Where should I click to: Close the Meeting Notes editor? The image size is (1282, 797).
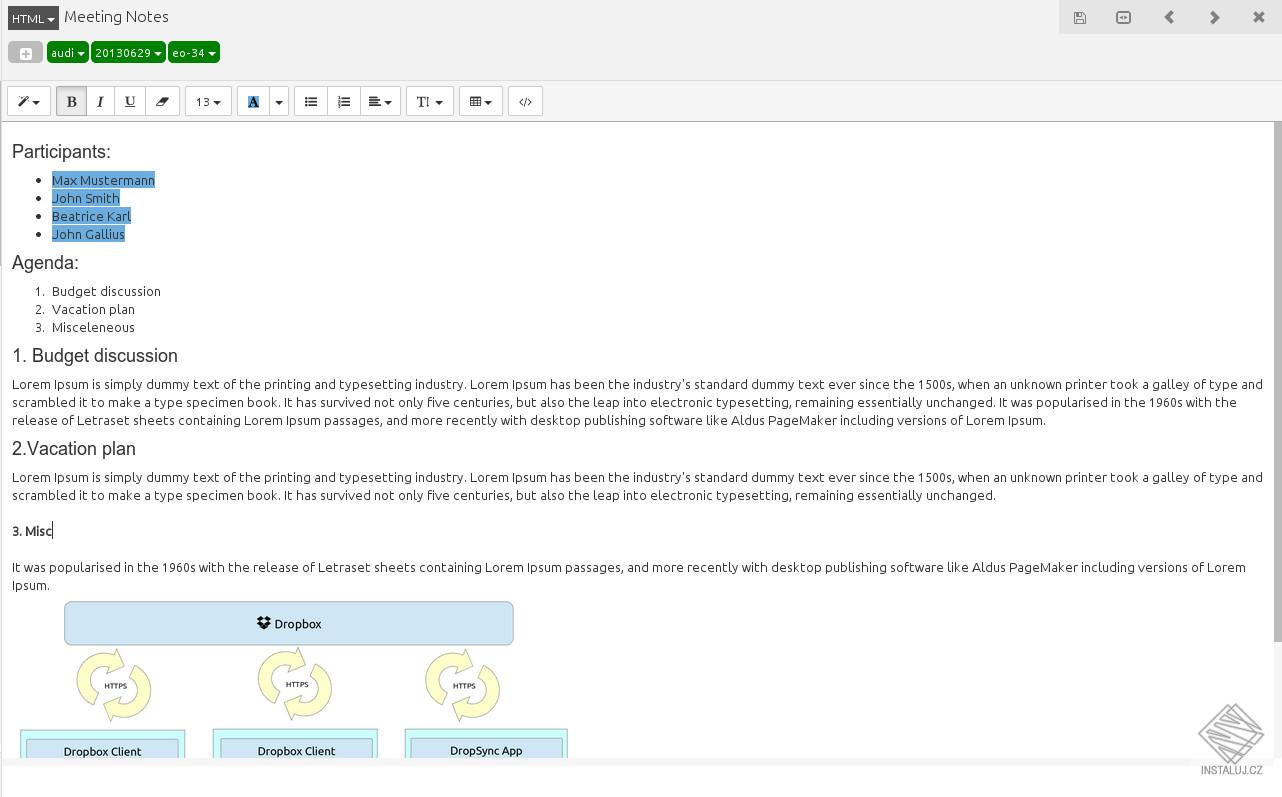1259,17
